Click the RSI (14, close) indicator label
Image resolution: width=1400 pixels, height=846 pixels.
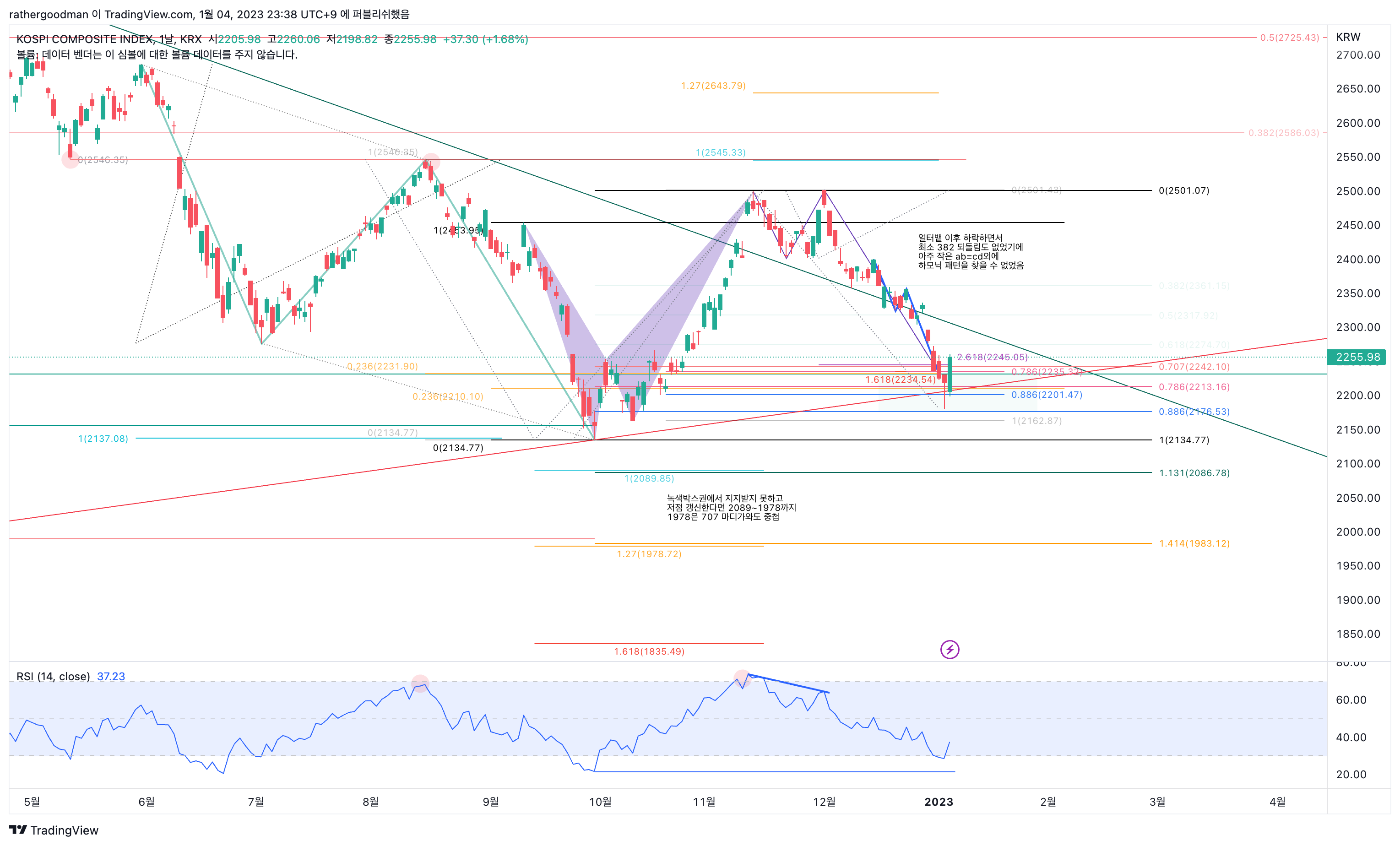[x=54, y=676]
